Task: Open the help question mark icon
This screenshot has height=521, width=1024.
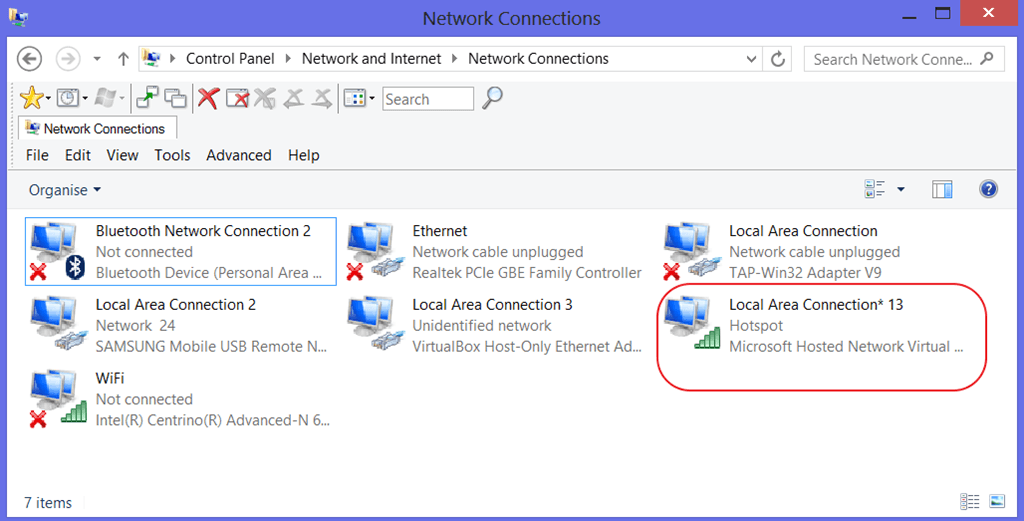Action: tap(988, 189)
